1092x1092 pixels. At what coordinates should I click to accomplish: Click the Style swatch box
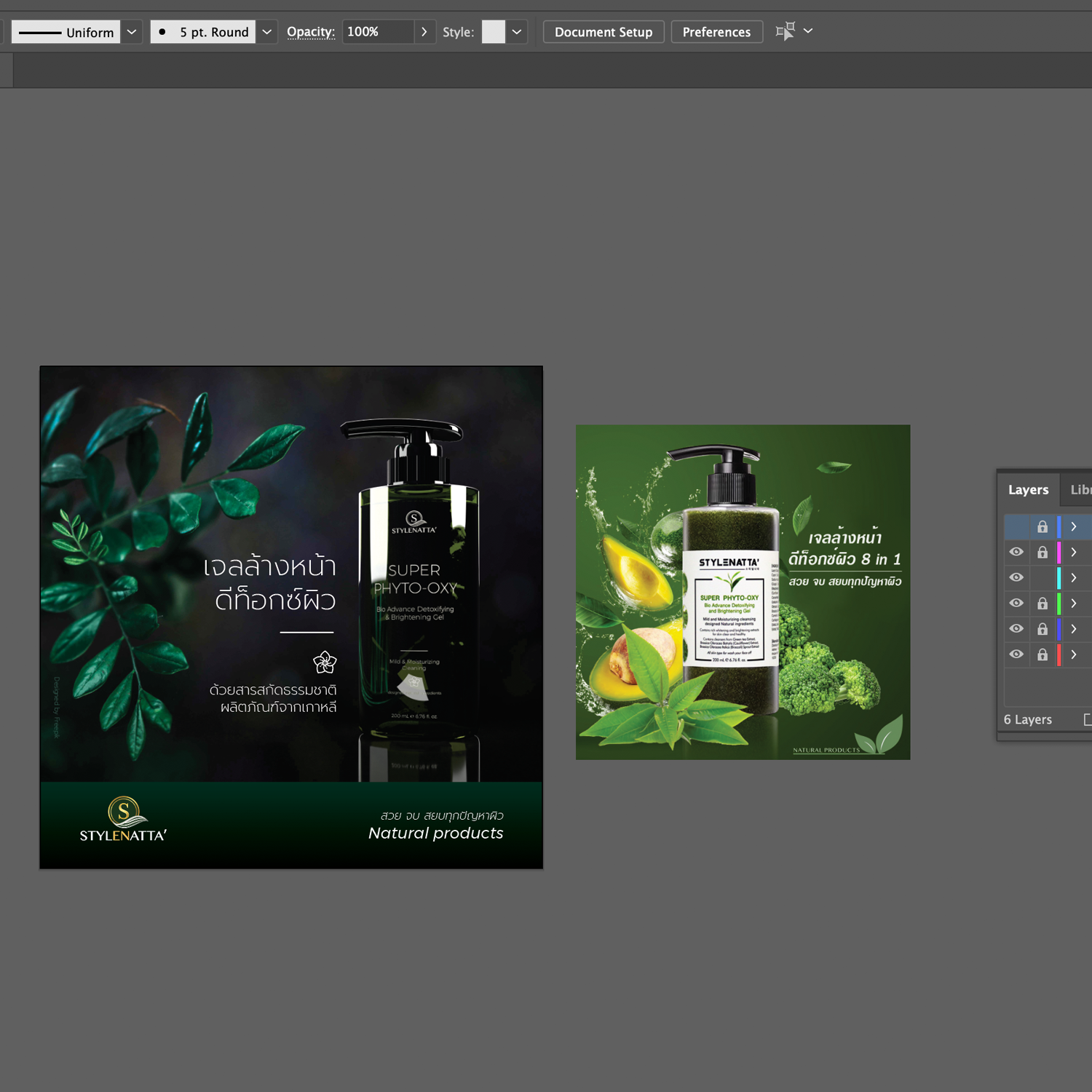494,32
